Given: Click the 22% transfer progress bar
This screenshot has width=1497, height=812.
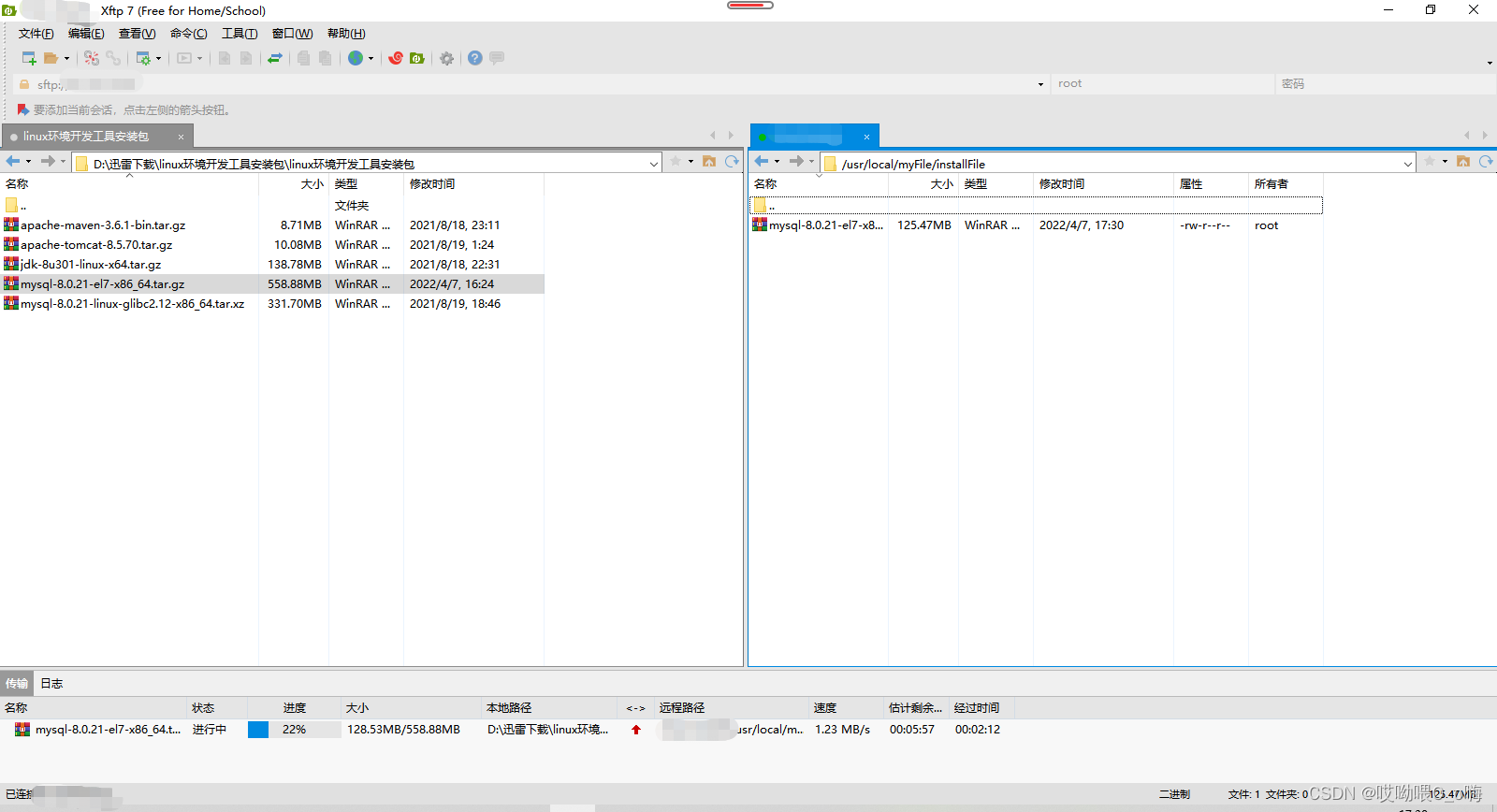Looking at the screenshot, I should [x=294, y=730].
